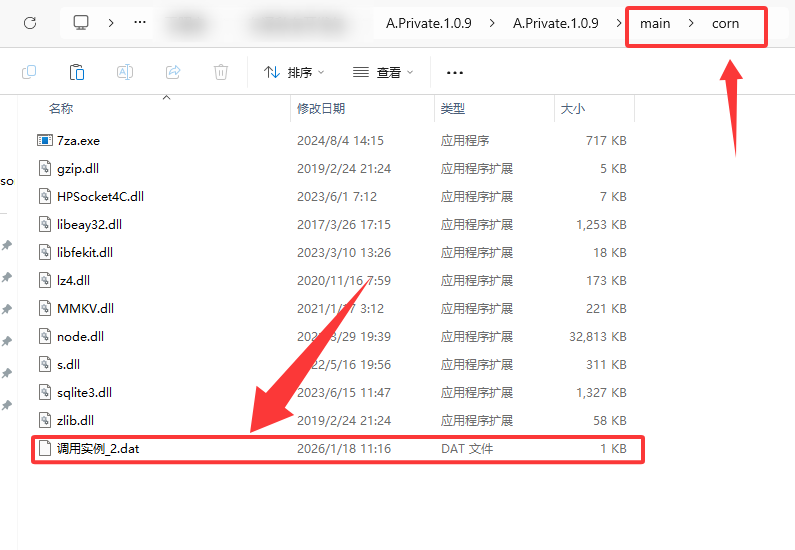Click the 2017/3/26 17:15 date of libeay32.dll

pyautogui.click(x=344, y=225)
